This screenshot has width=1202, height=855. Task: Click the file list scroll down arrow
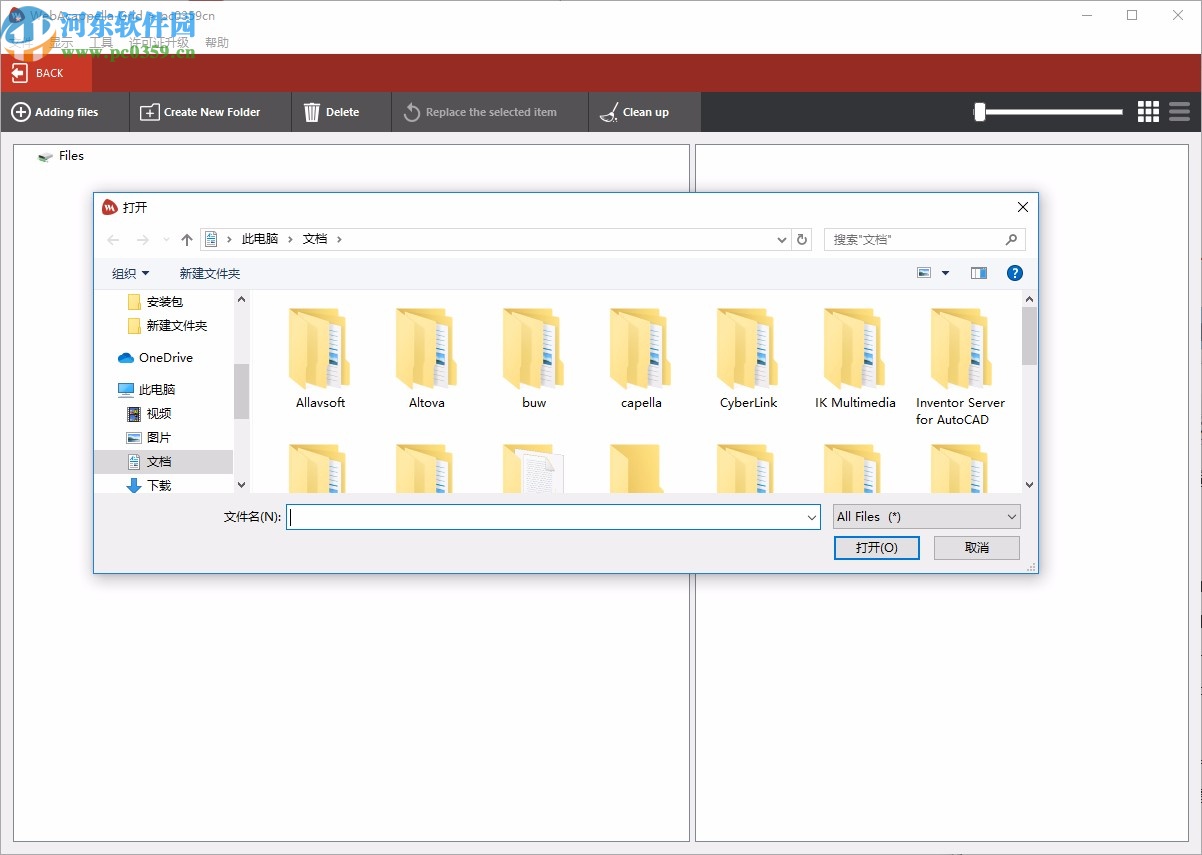(x=1030, y=485)
